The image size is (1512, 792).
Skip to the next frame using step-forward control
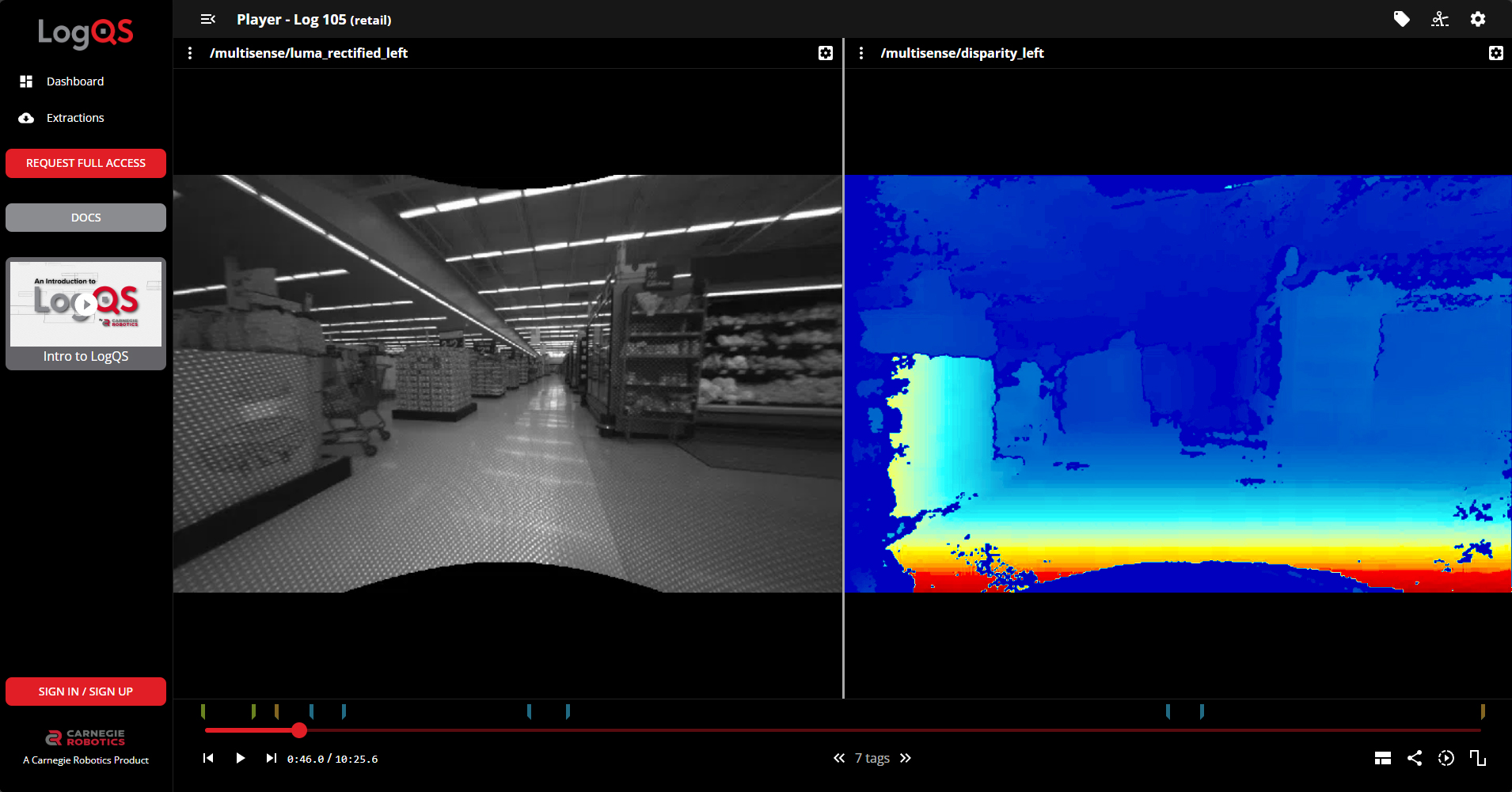pyautogui.click(x=272, y=758)
